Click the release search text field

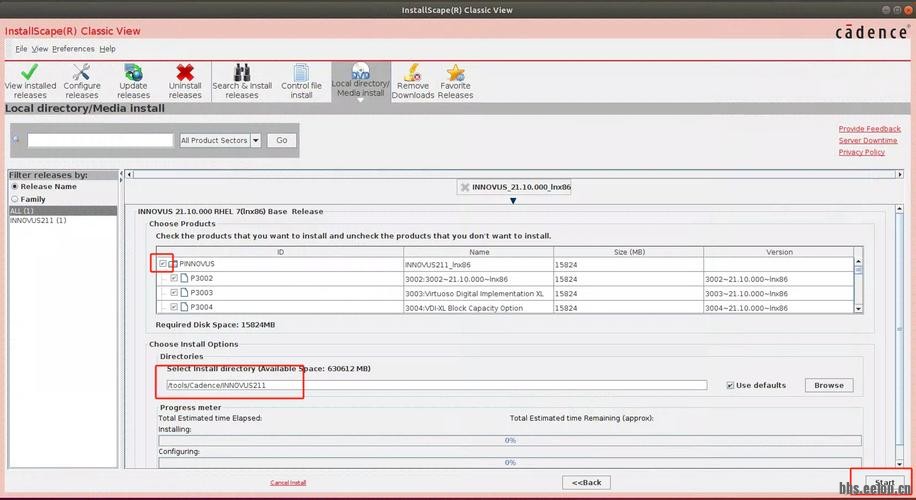click(100, 140)
